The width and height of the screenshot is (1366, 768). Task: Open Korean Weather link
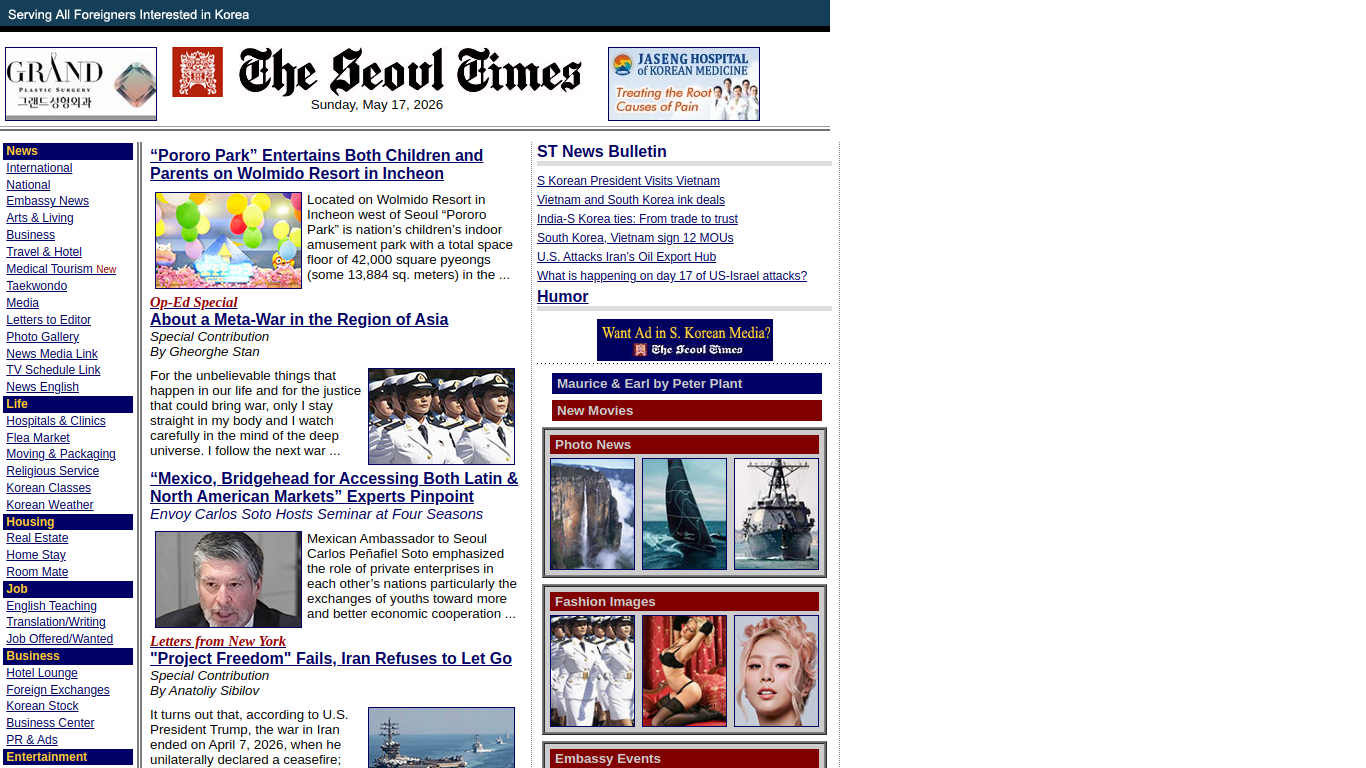pos(49,505)
